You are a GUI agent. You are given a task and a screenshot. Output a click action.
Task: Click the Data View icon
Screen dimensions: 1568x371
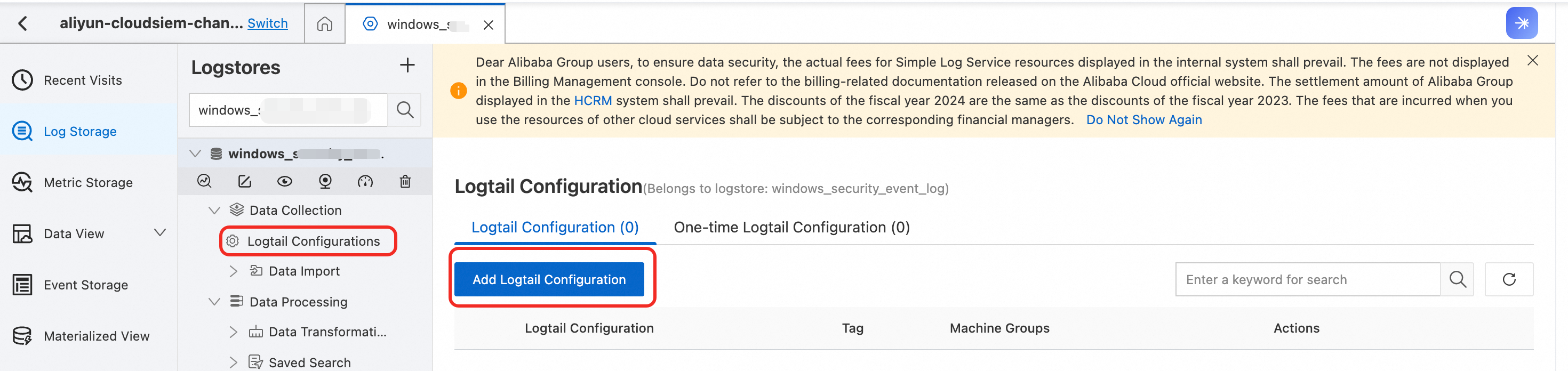point(22,233)
